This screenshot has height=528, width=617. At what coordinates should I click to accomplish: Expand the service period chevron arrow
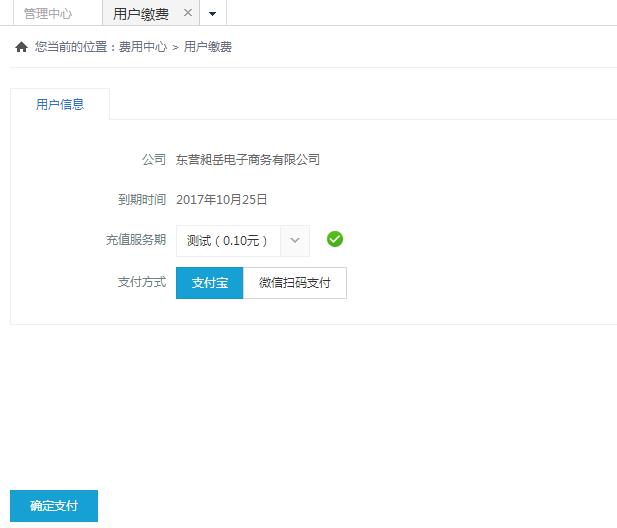(295, 240)
